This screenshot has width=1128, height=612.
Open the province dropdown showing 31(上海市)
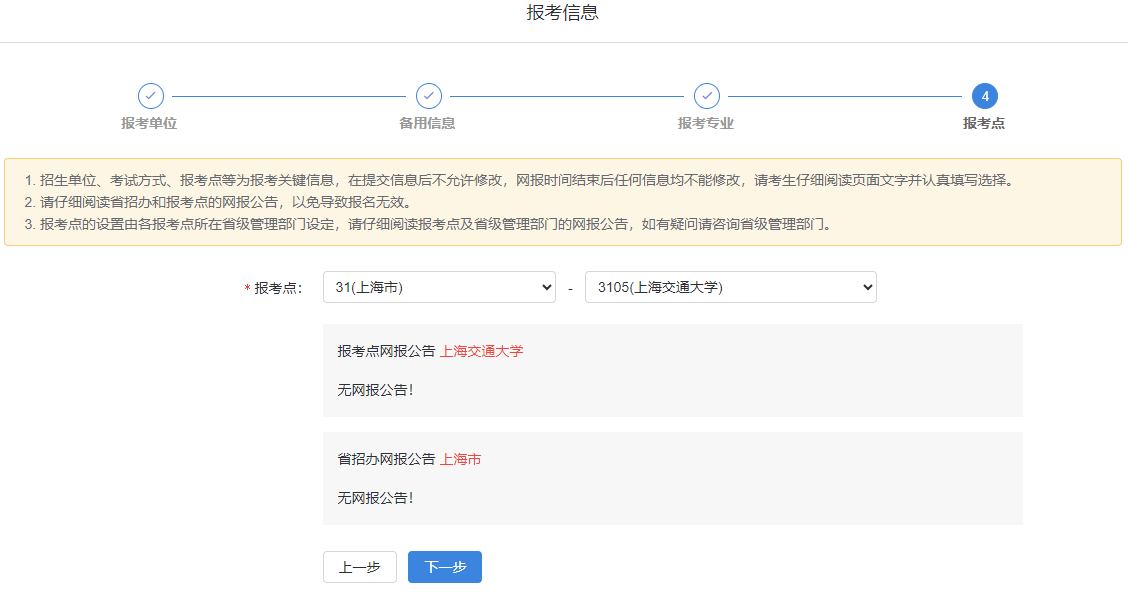[x=440, y=287]
